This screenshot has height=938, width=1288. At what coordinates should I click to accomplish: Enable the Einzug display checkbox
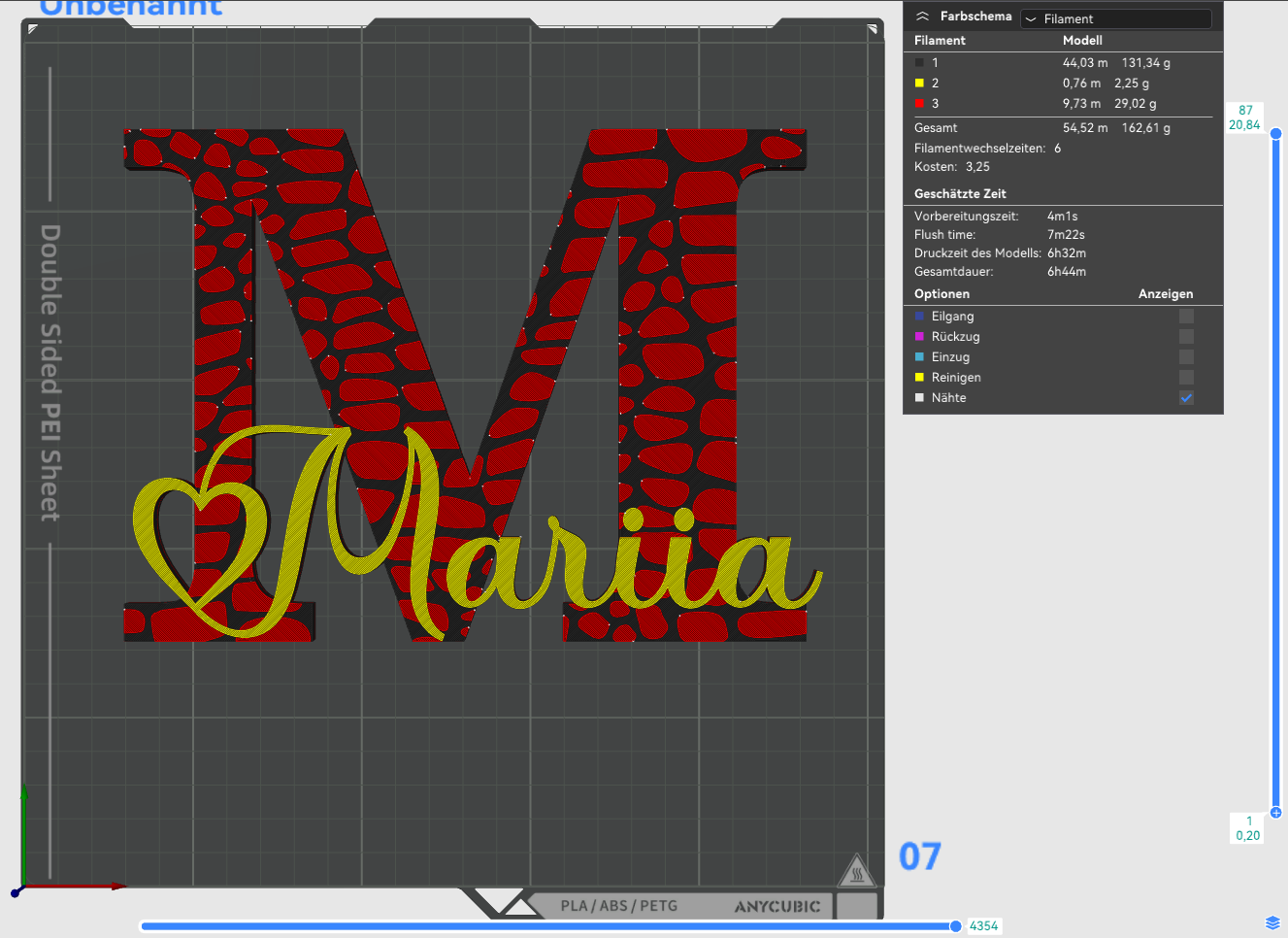1186,356
